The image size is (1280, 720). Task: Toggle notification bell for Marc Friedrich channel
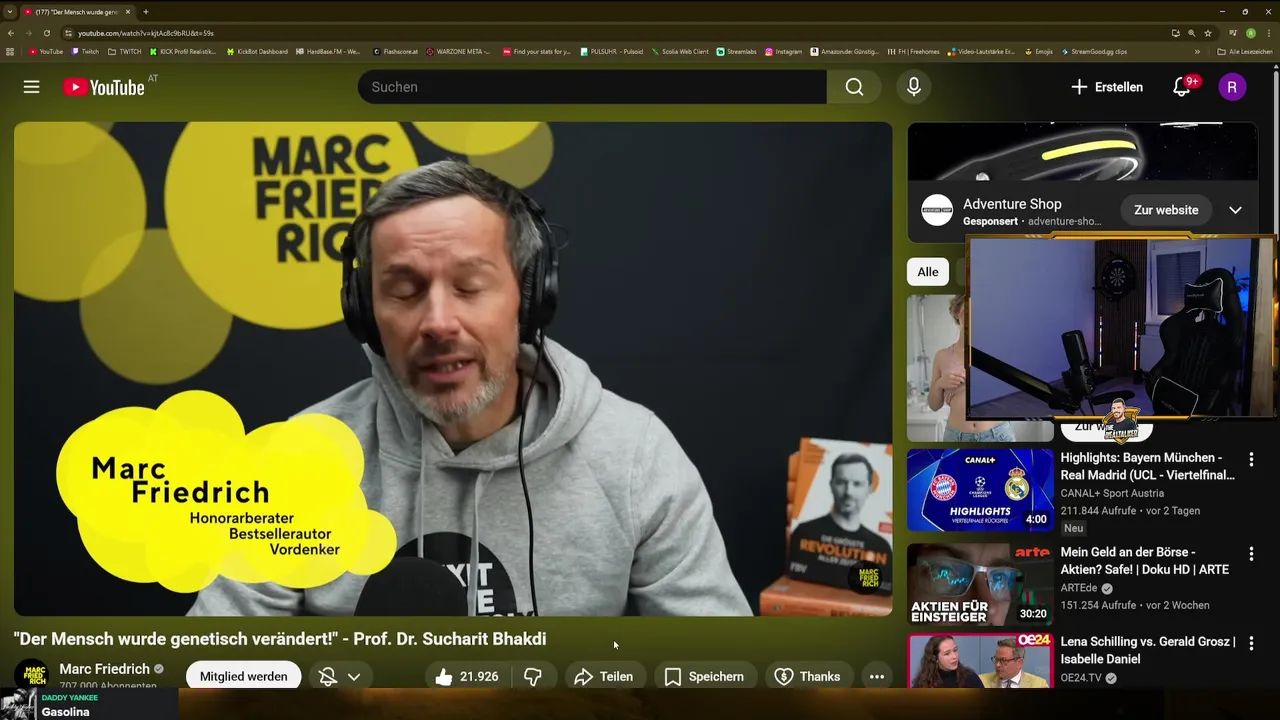(x=338, y=677)
